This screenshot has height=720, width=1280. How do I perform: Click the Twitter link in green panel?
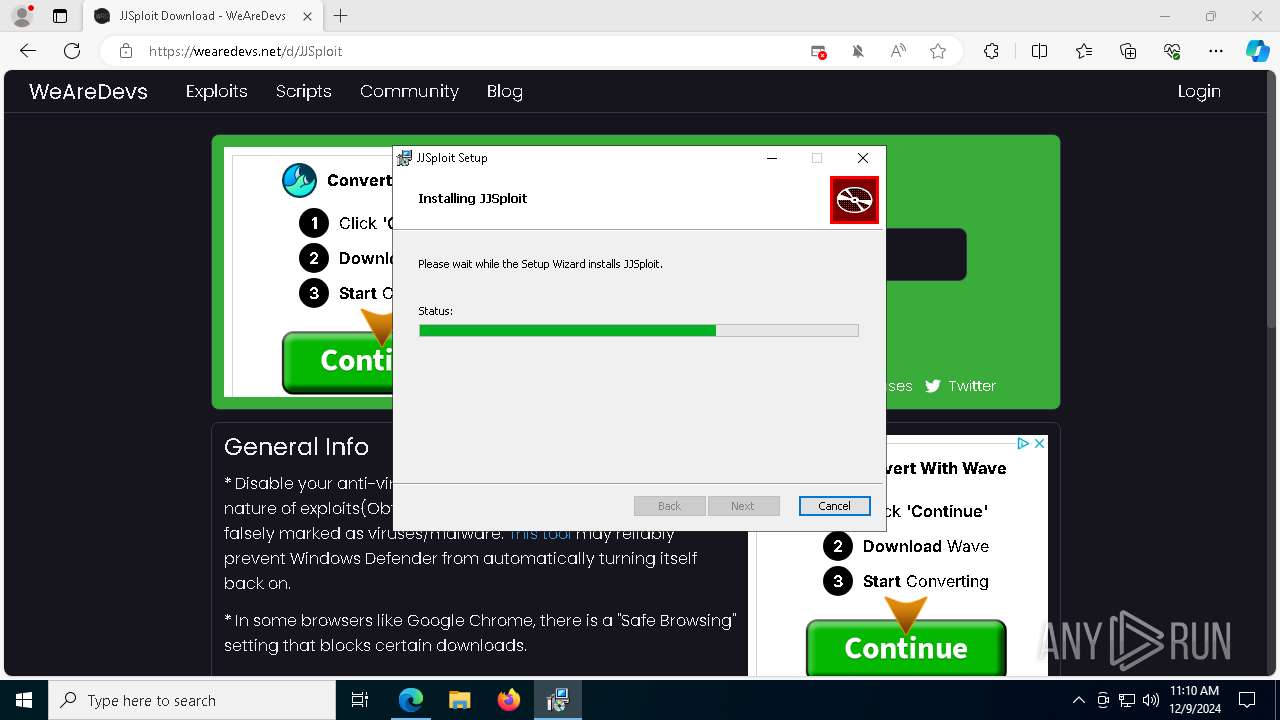point(960,386)
